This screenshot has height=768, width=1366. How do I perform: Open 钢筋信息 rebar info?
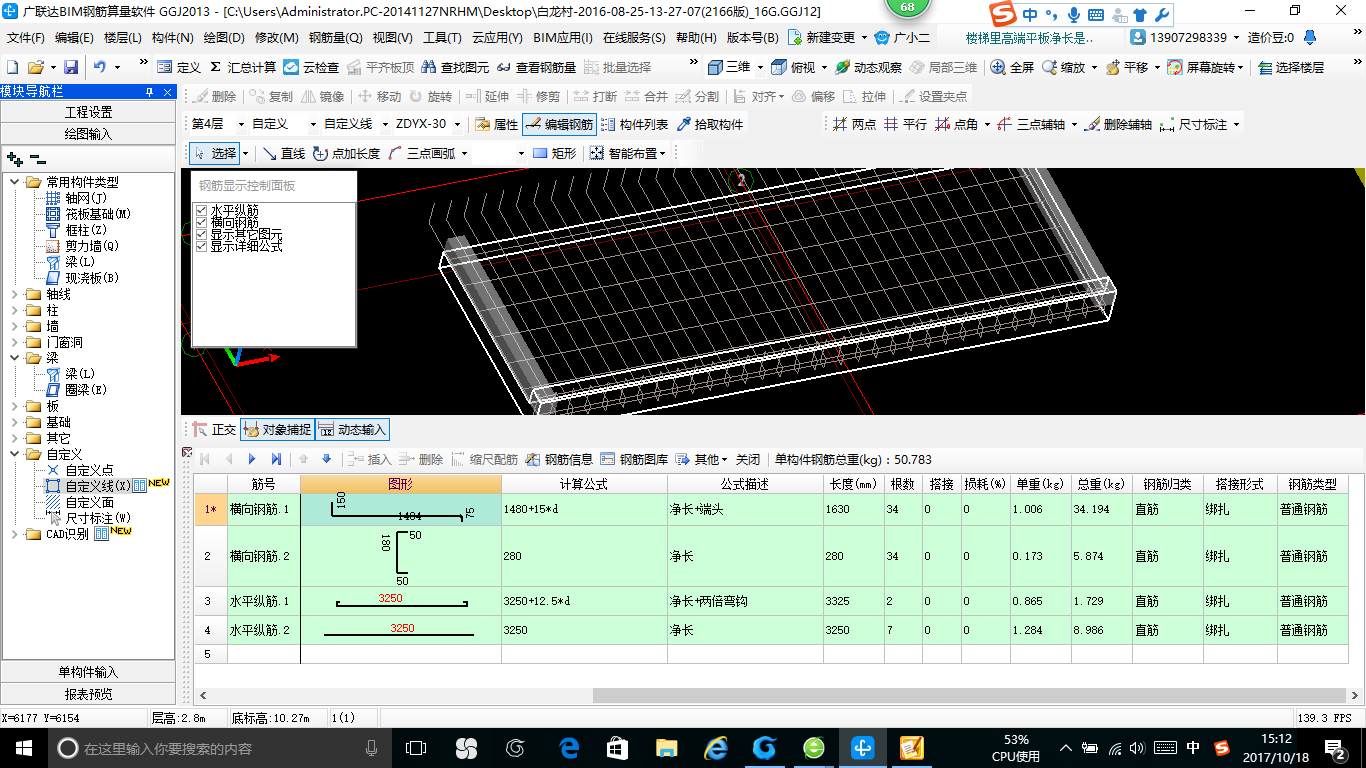point(559,459)
